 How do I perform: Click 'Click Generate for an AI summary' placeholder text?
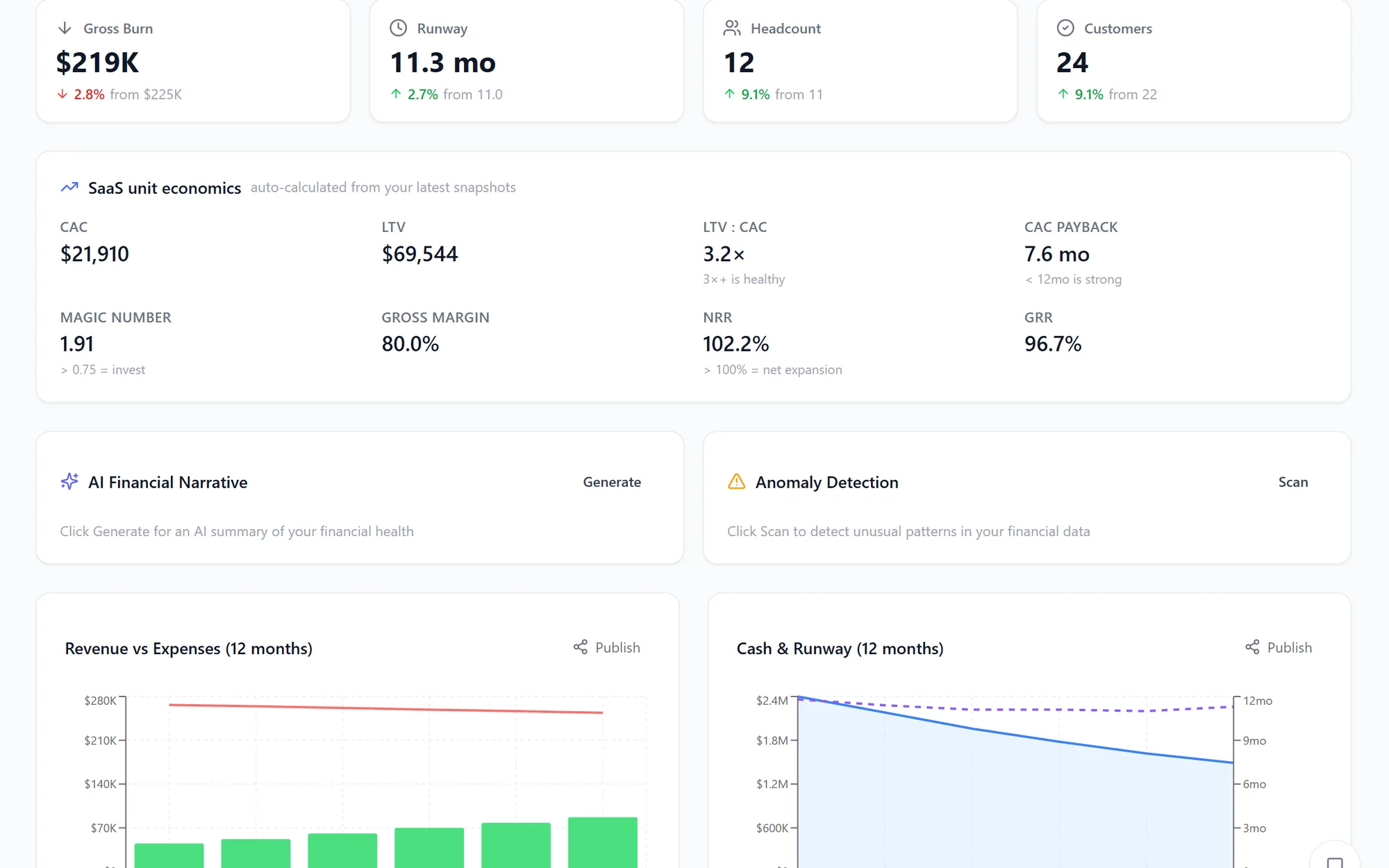pyautogui.click(x=237, y=531)
